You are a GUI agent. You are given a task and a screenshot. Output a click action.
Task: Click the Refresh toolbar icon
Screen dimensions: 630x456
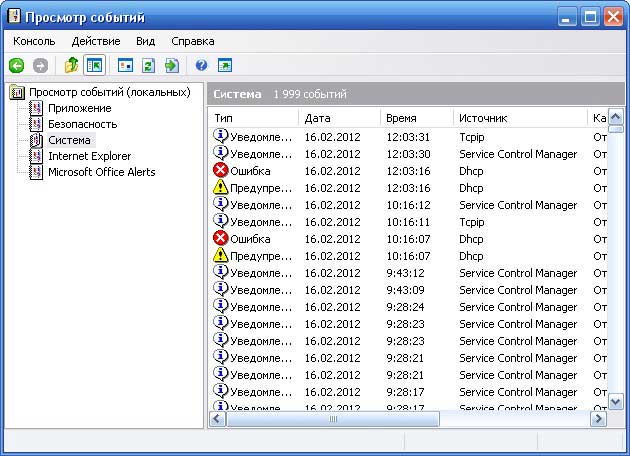149,66
